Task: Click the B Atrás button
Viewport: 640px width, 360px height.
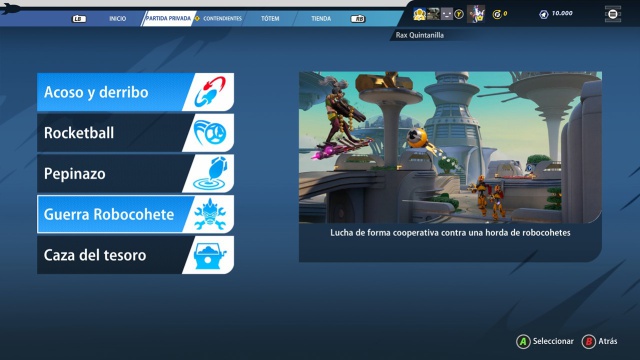Action: coord(600,342)
